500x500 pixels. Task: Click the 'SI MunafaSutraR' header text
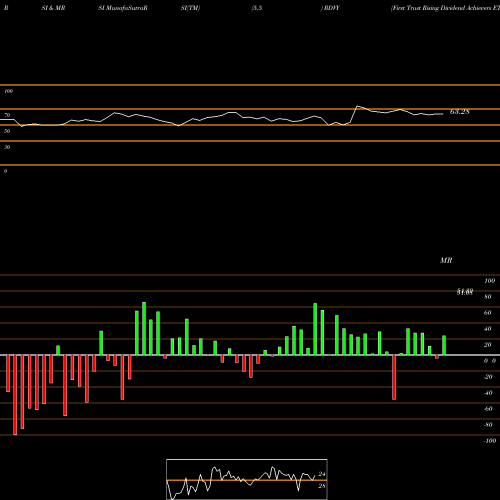123,8
